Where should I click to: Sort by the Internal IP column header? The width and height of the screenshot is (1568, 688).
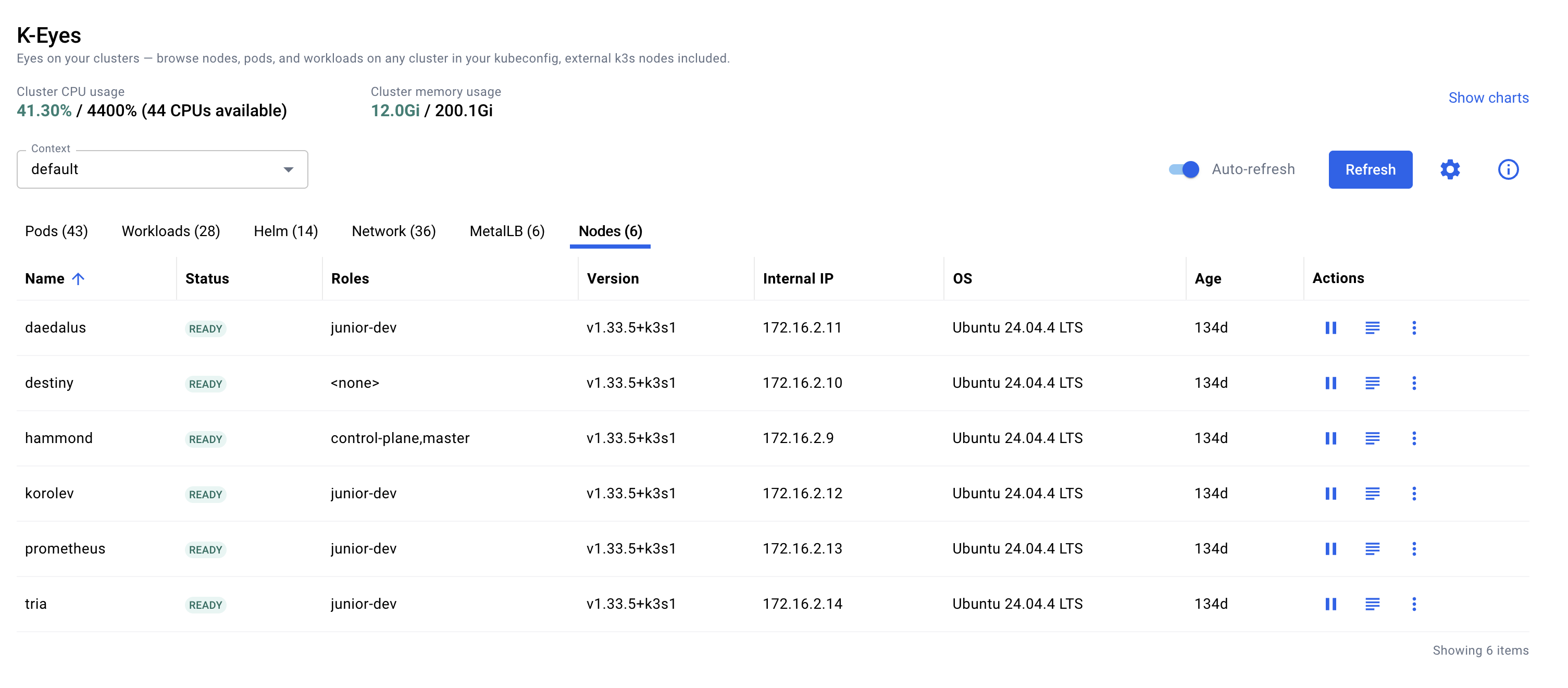click(x=798, y=279)
